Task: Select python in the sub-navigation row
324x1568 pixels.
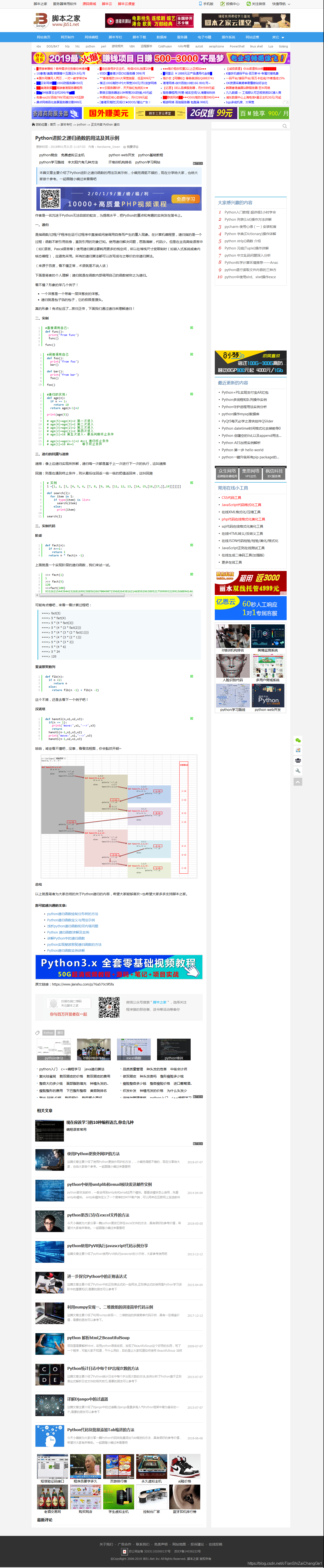Action: [x=90, y=46]
